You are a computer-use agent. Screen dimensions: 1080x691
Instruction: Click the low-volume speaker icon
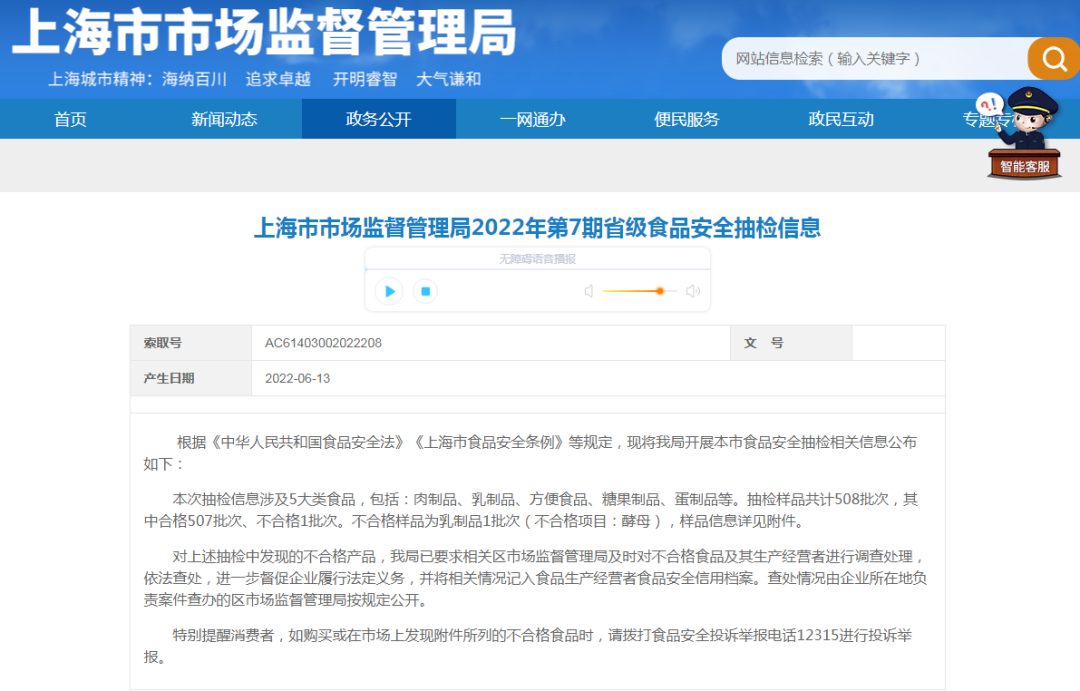(x=589, y=291)
